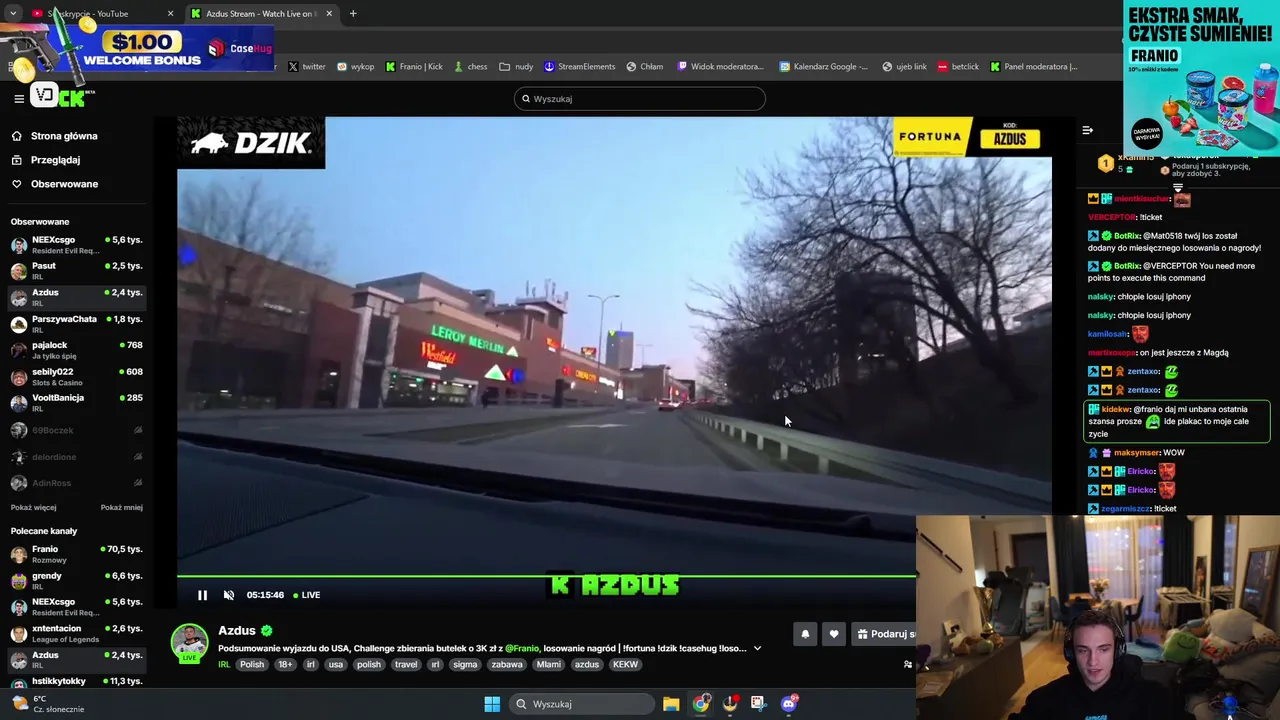Open Franio recommended channel
This screenshot has height=720, width=1280.
(77, 554)
